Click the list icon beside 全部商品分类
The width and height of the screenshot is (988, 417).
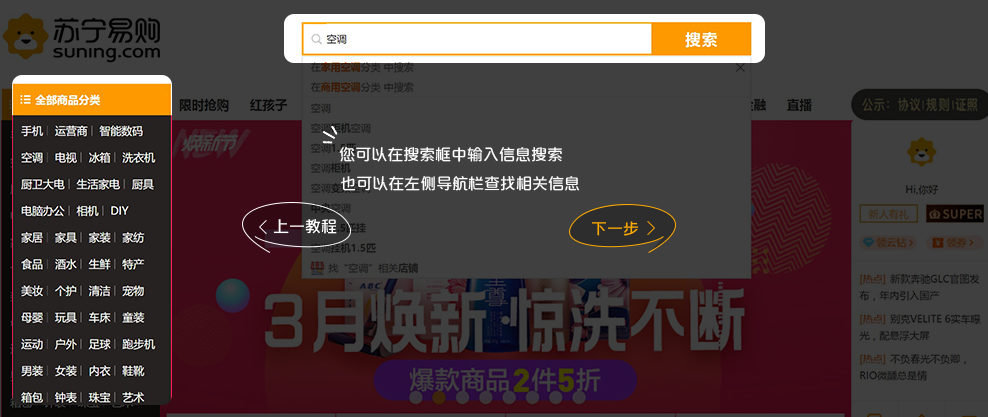click(x=25, y=100)
